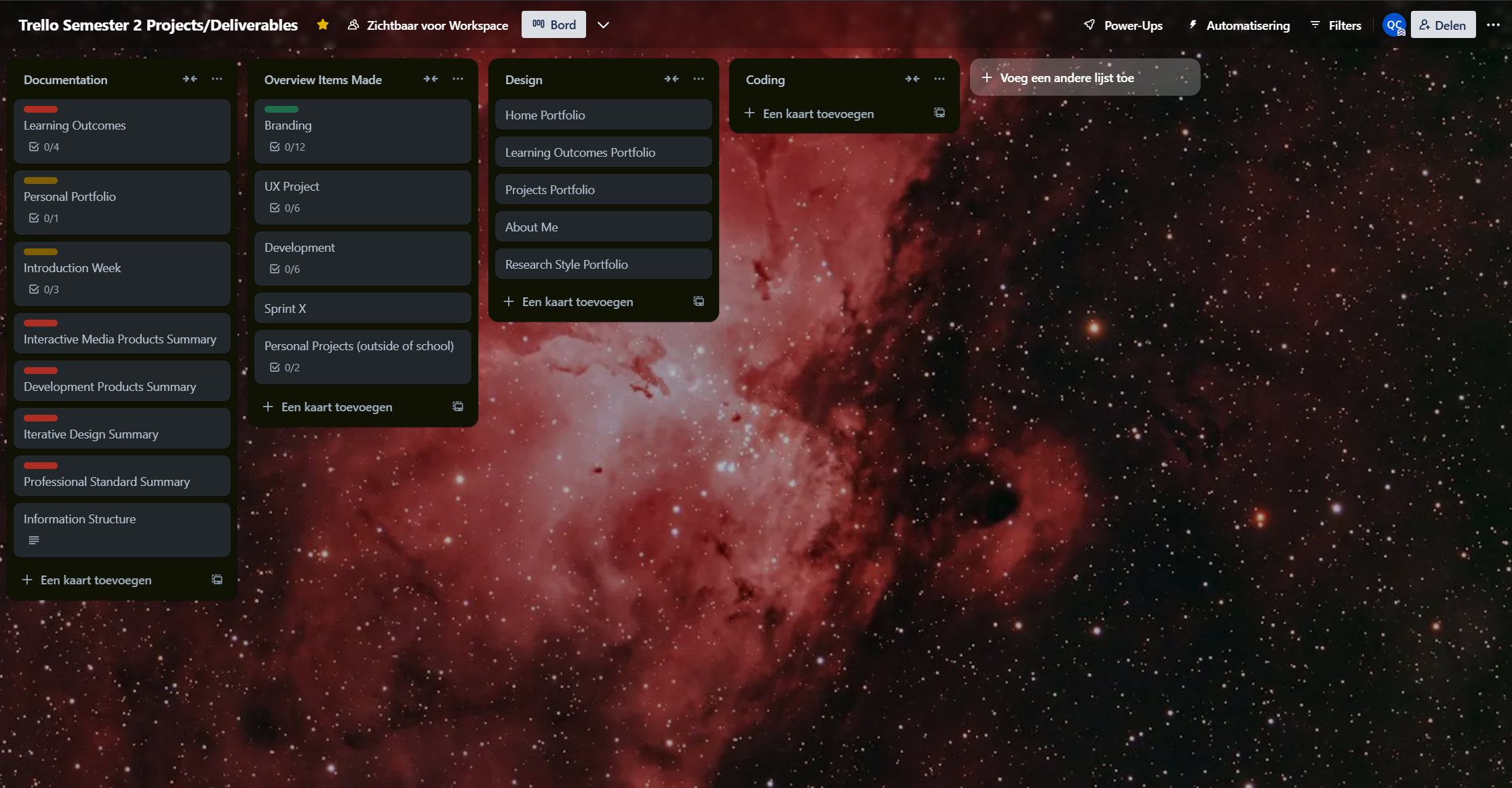Click green label on Branding card
The image size is (1512, 788).
click(x=282, y=109)
